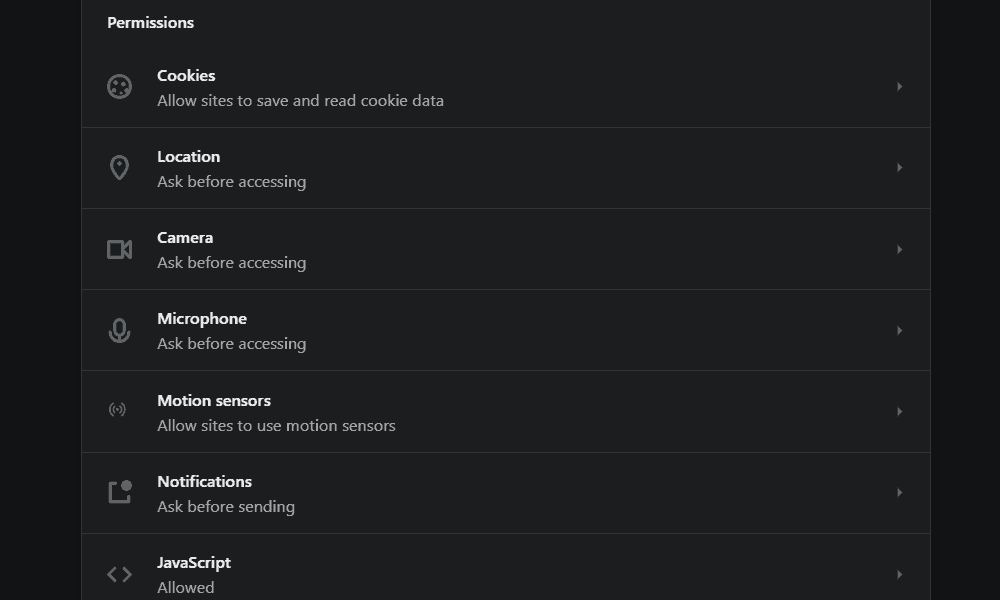The width and height of the screenshot is (1000, 600).
Task: Expand the Notifications row arrow
Action: [x=900, y=492]
